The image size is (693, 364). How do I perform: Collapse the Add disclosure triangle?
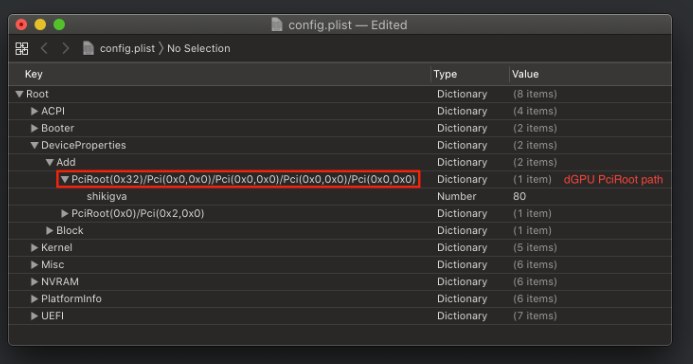50,163
